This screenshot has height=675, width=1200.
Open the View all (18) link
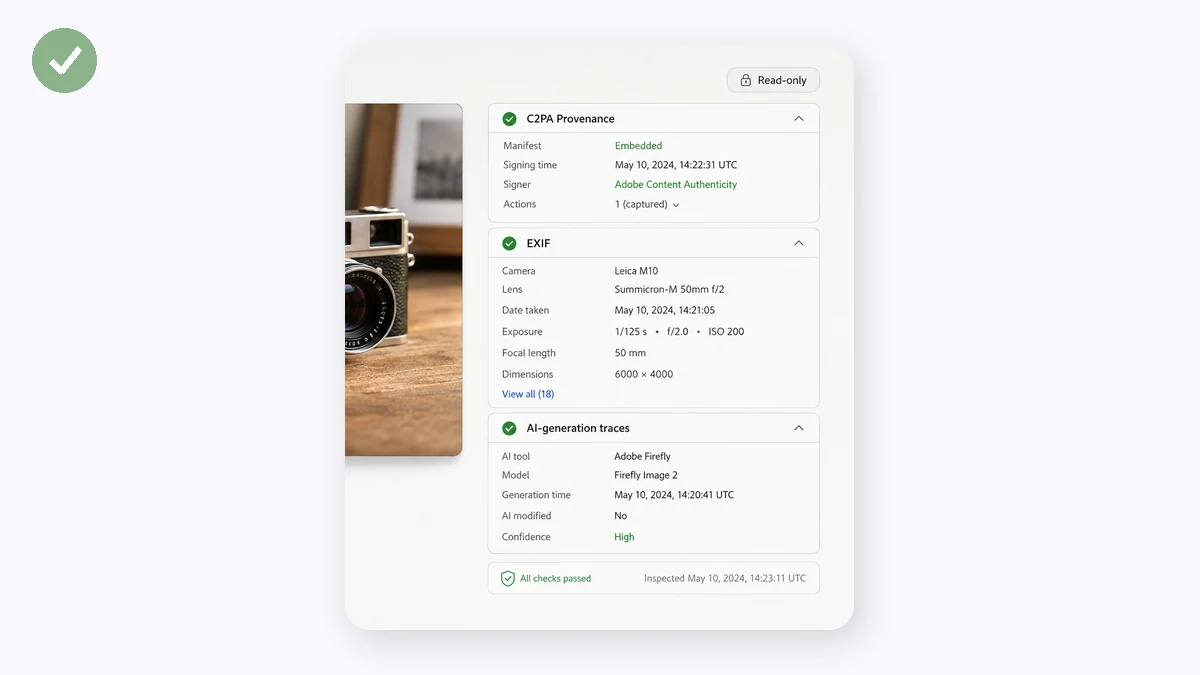coord(528,394)
